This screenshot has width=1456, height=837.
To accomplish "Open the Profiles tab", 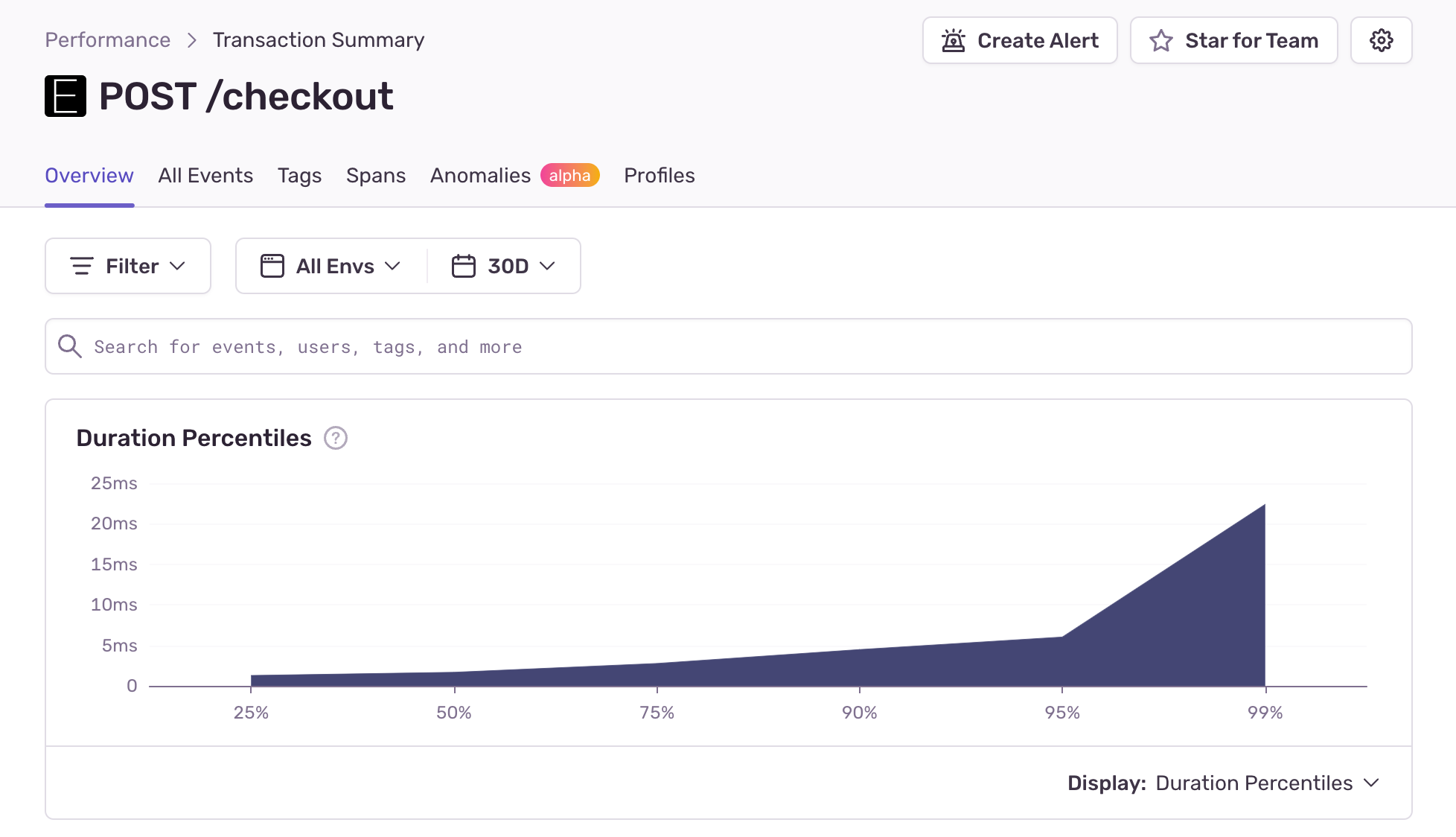I will click(x=659, y=176).
